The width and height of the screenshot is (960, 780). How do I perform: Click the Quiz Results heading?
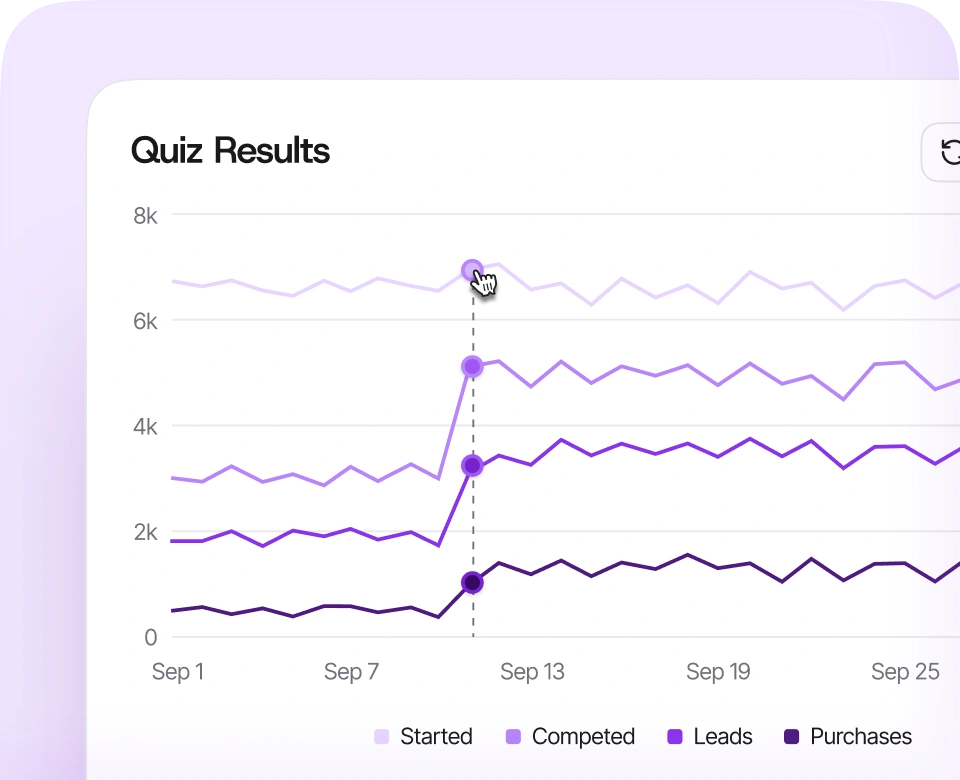[230, 151]
